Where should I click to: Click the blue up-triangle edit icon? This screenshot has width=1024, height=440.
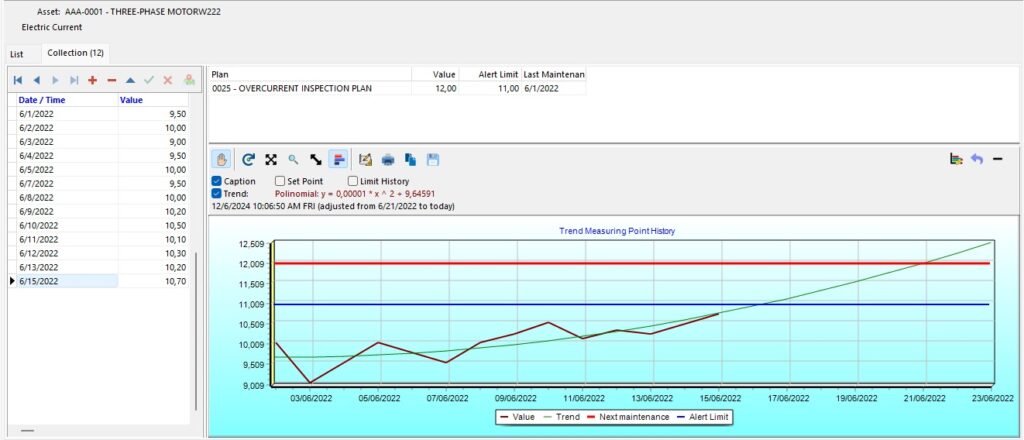point(131,80)
